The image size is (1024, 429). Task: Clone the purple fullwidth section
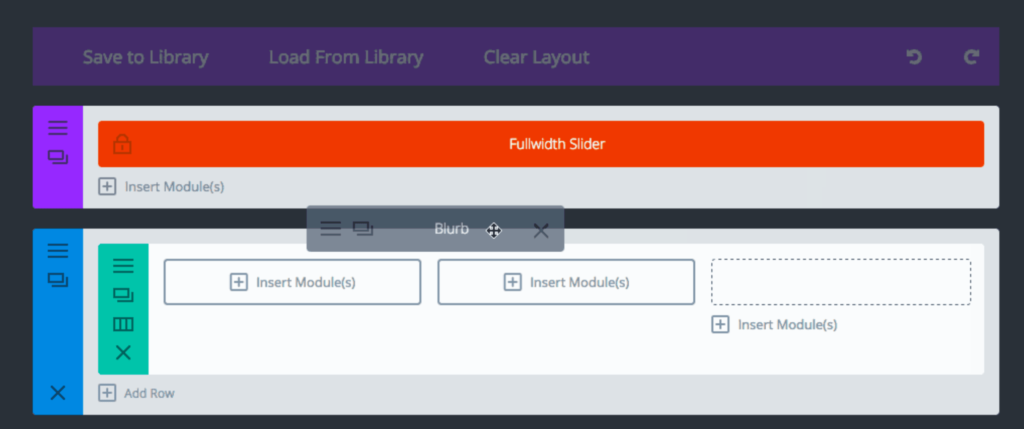[x=57, y=157]
